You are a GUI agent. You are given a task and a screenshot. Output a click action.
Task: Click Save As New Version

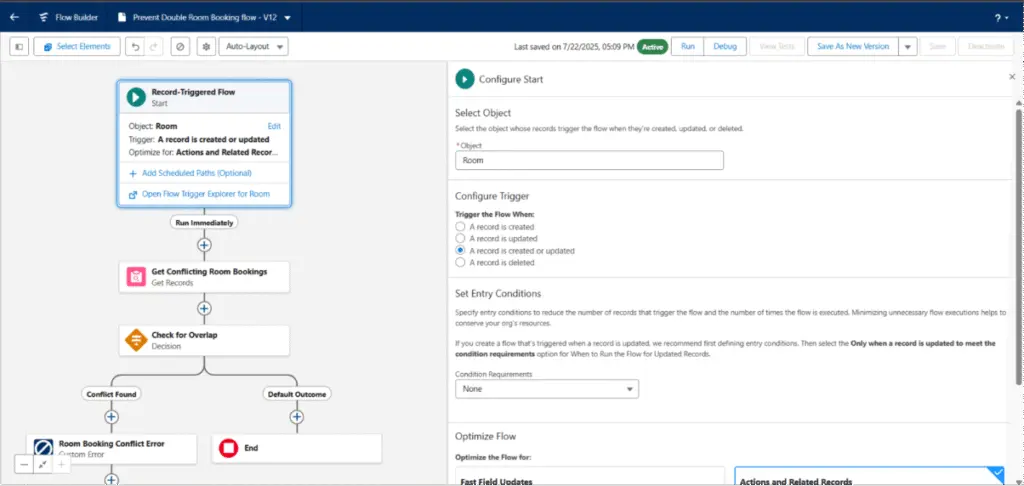click(x=853, y=46)
